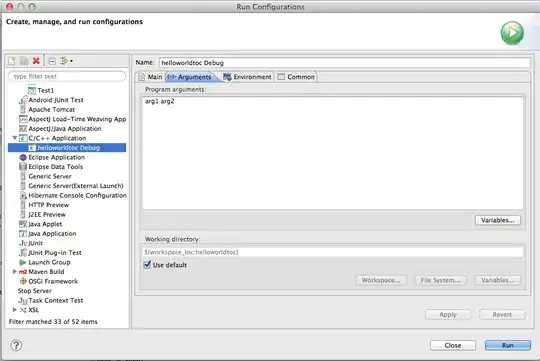
Task: Click the File System... button
Action: [440, 280]
